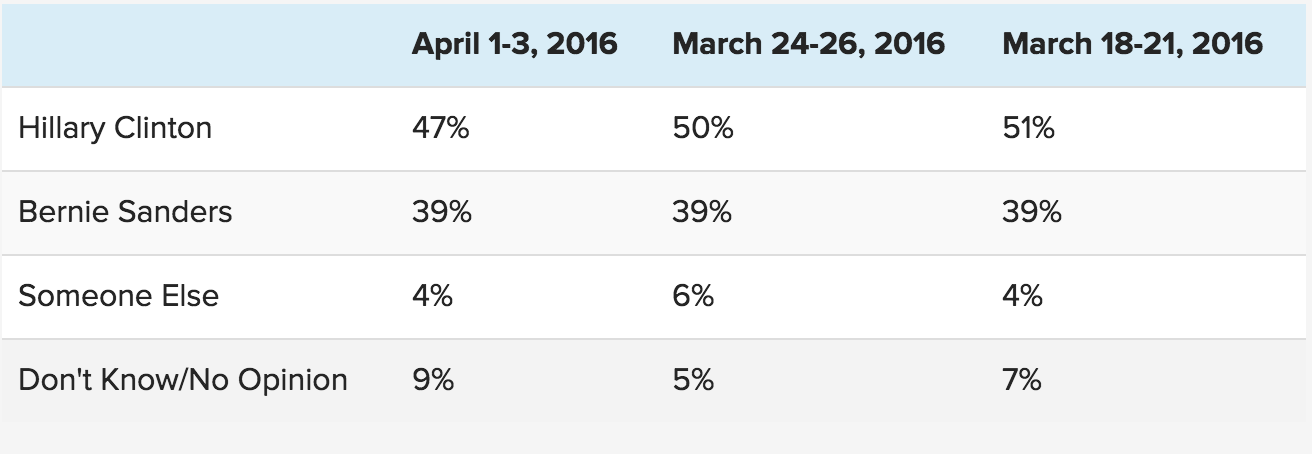Click the April 1-3, 2016 column header

[x=515, y=44]
